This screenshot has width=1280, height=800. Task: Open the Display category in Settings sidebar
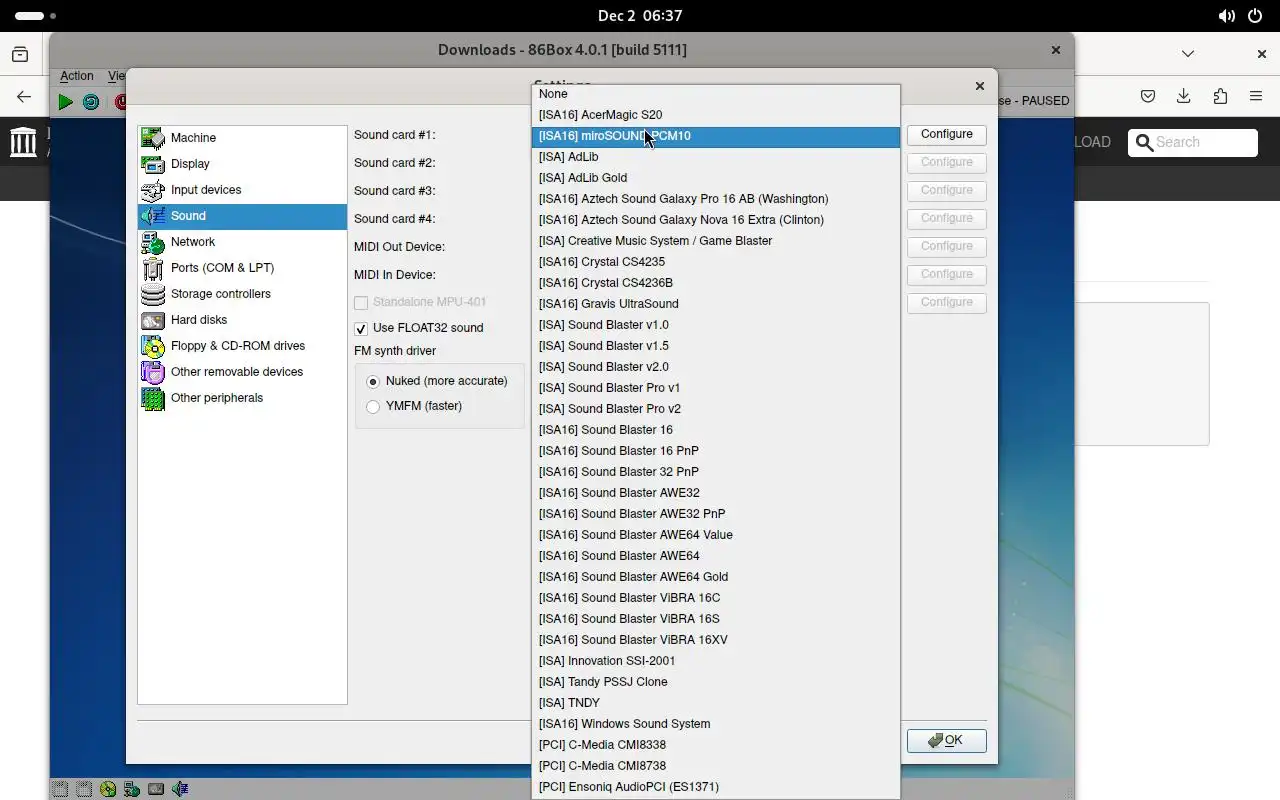[242, 164]
